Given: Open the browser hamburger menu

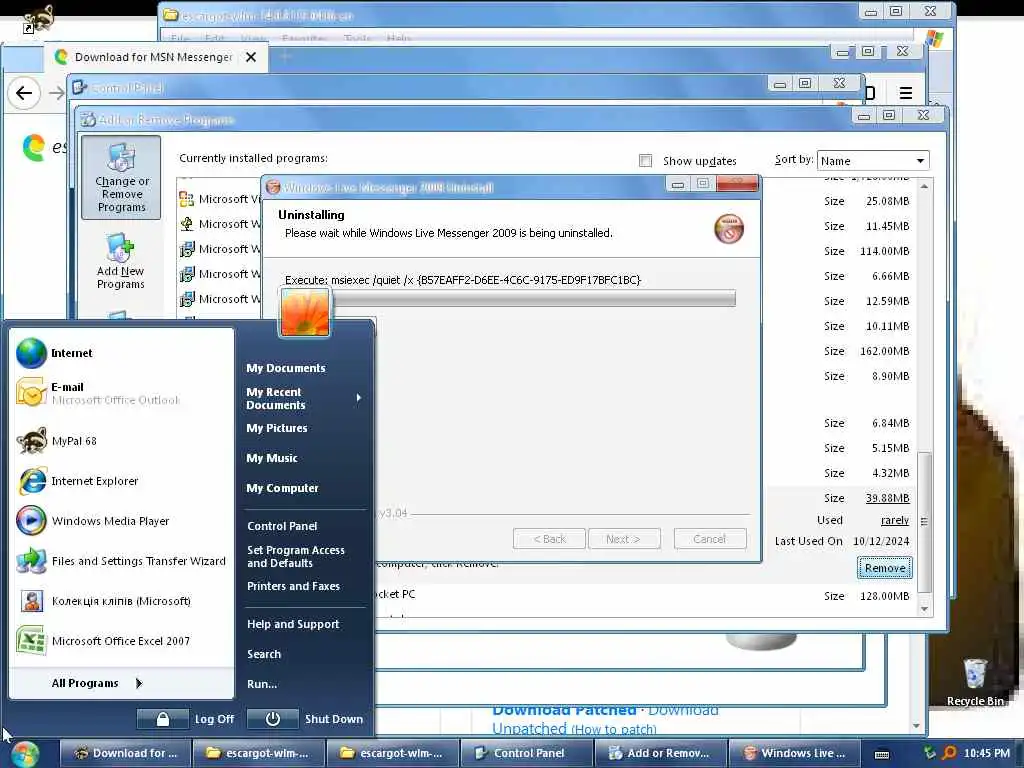Looking at the screenshot, I should tap(905, 93).
